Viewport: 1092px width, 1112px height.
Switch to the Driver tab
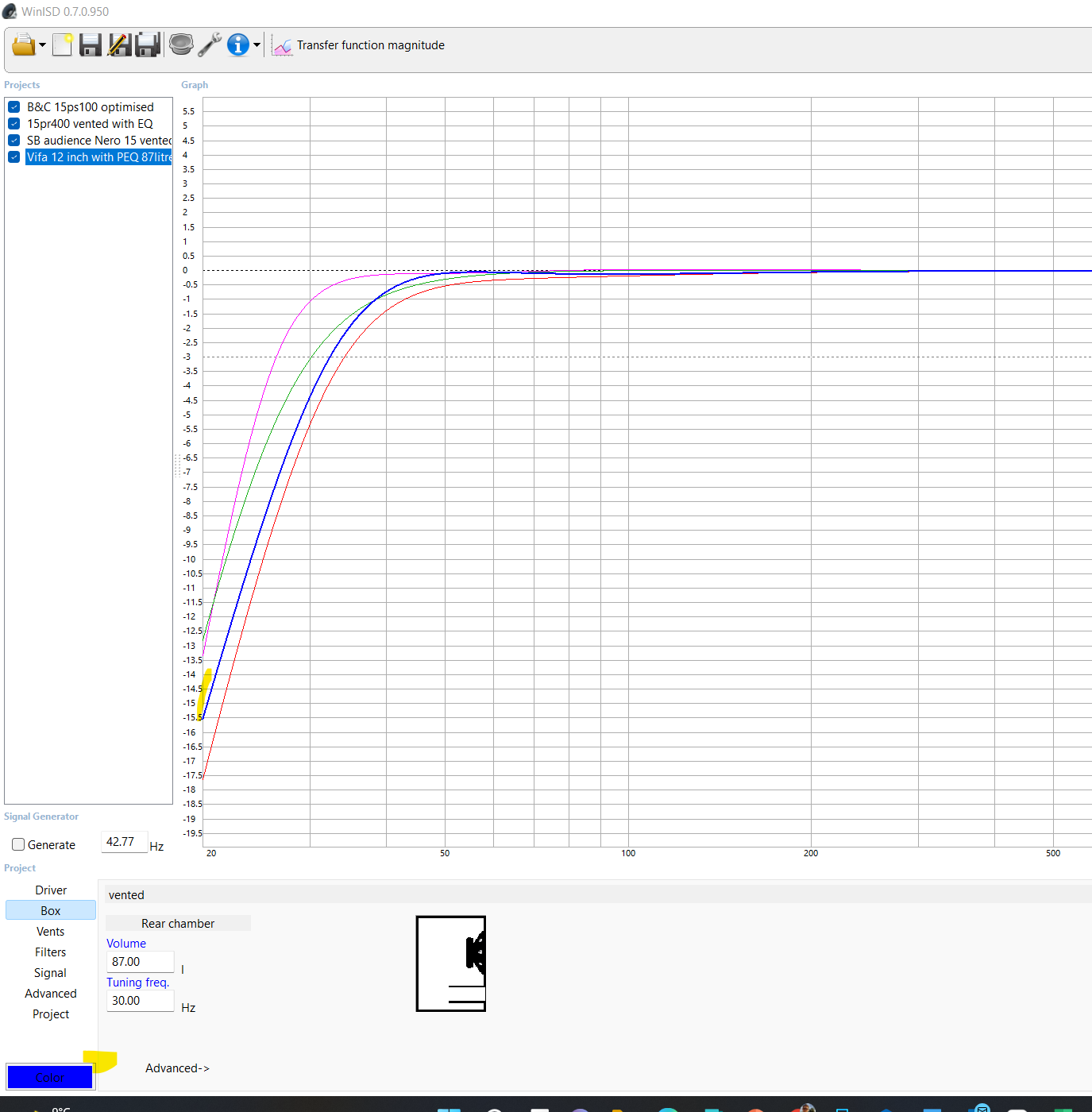point(51,890)
